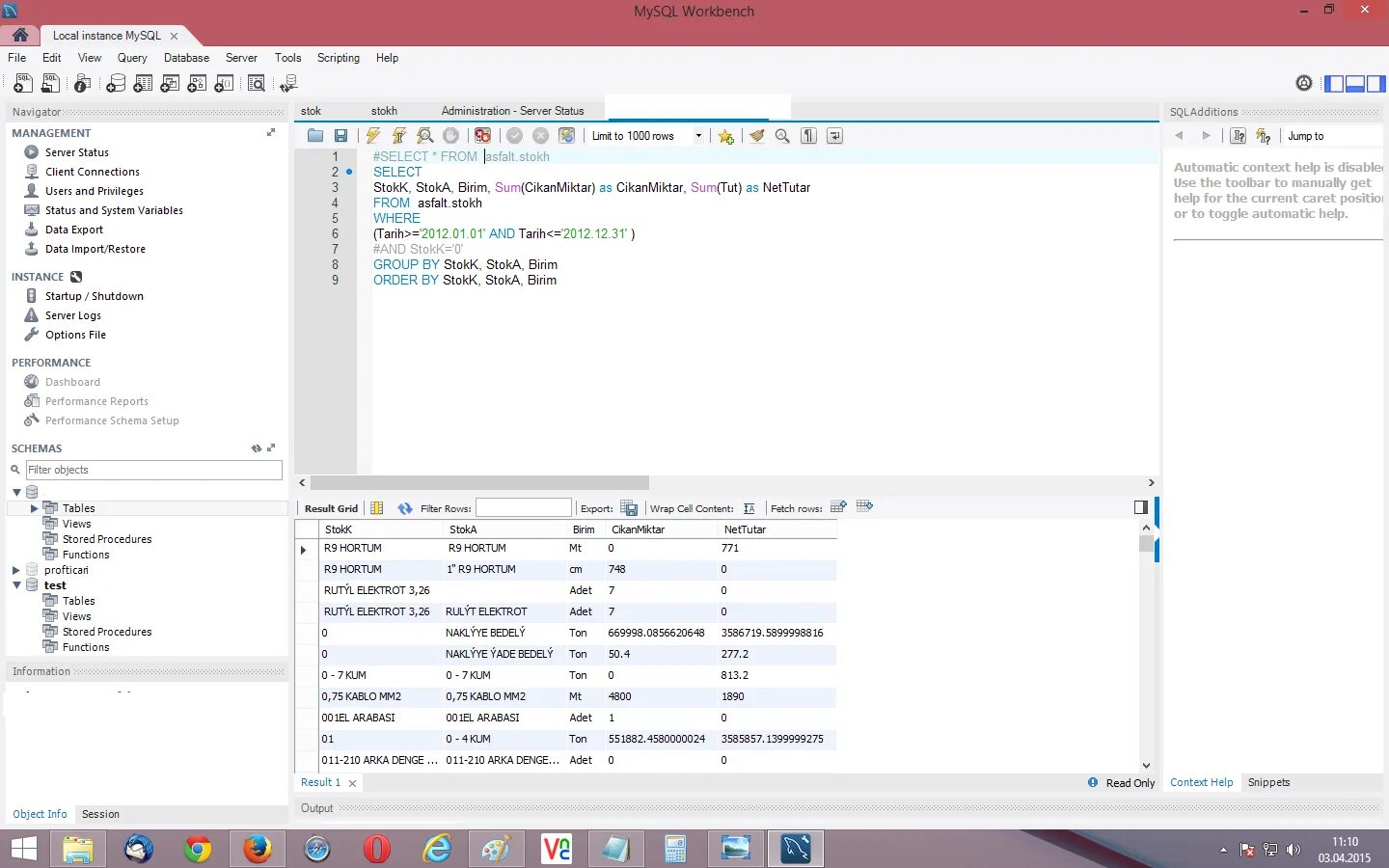Save snippet star icon

pos(726,136)
